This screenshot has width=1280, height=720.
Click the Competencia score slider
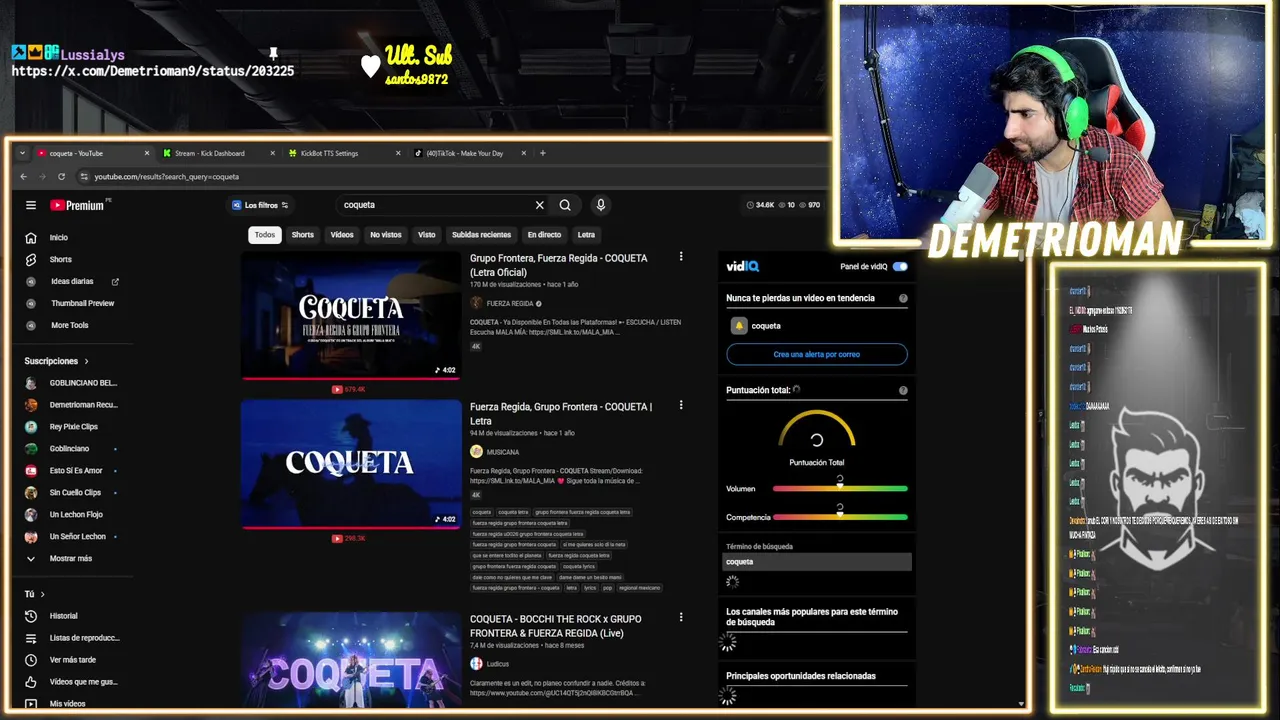tap(840, 517)
